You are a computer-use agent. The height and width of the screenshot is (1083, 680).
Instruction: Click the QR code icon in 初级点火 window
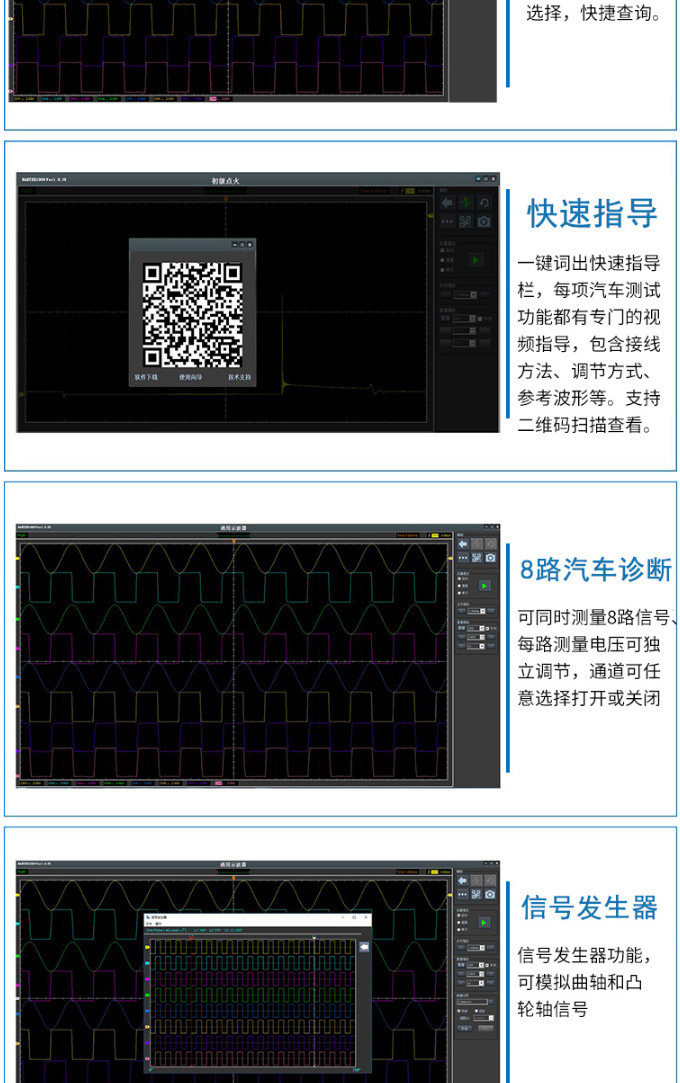pos(465,222)
